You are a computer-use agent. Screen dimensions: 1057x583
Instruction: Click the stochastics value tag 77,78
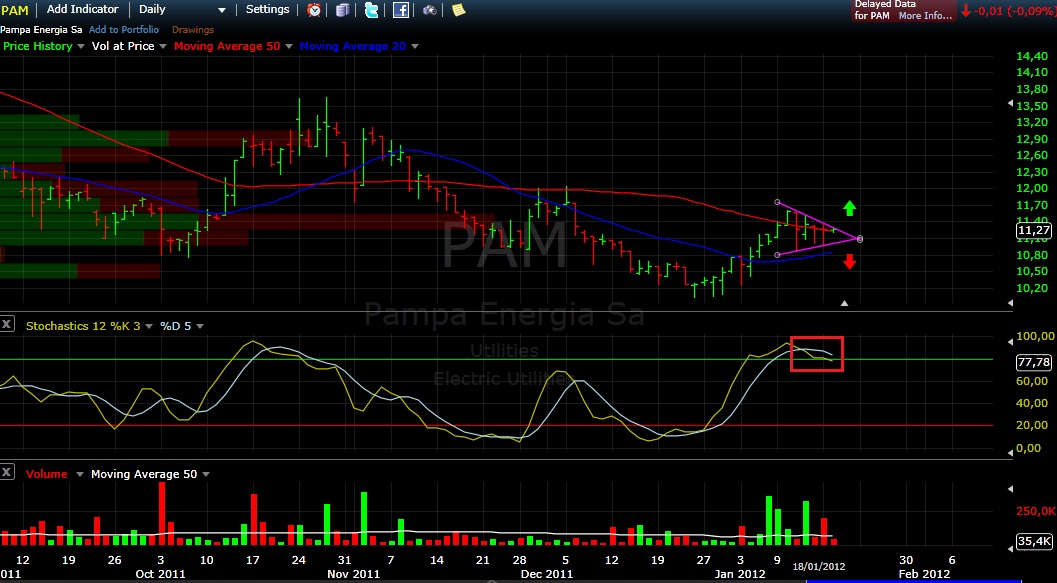1034,363
